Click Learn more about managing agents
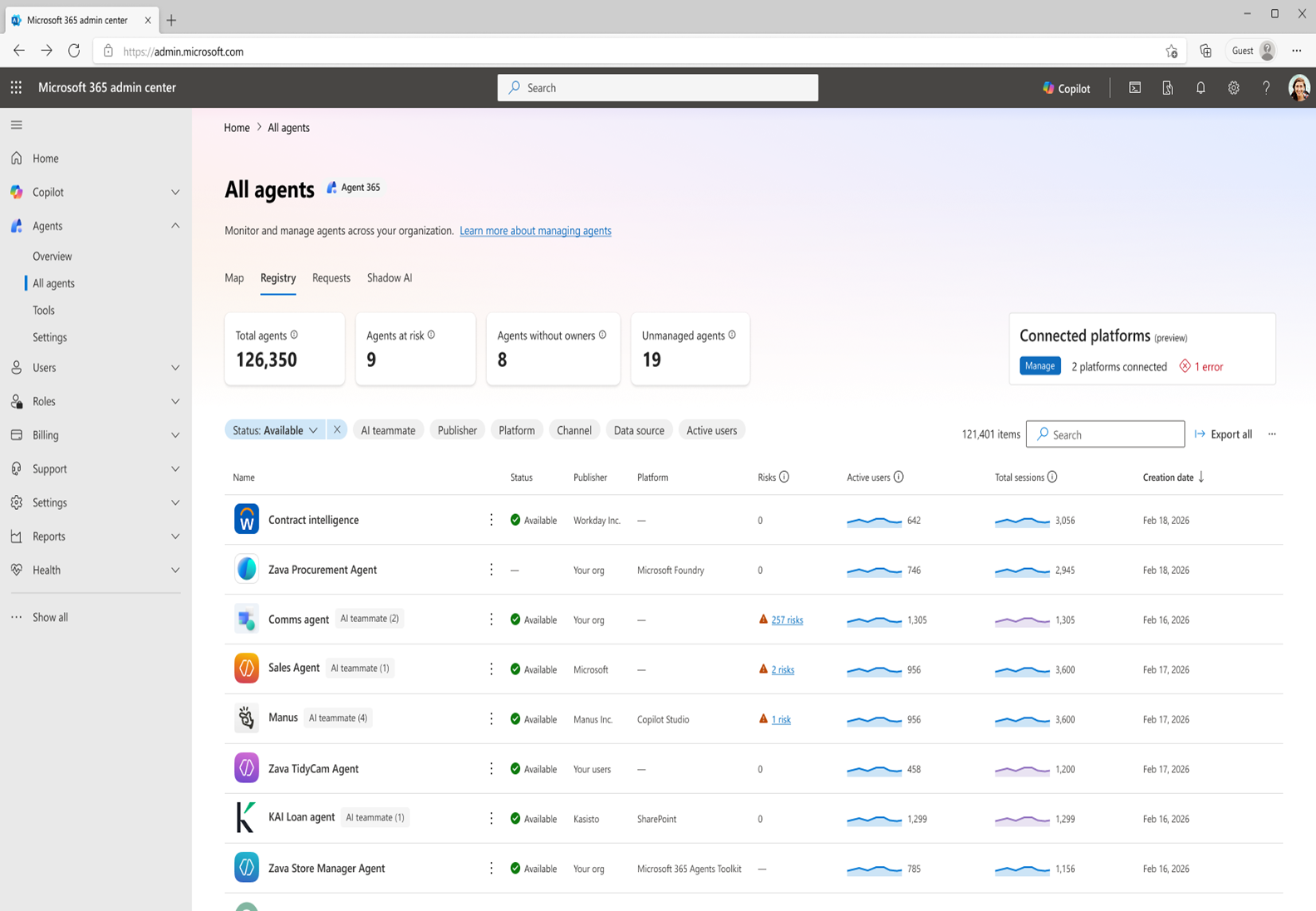 pyautogui.click(x=535, y=231)
